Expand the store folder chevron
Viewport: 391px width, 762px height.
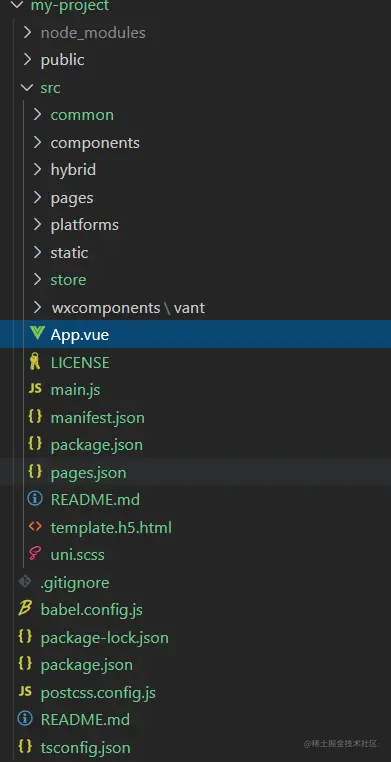pyautogui.click(x=37, y=279)
